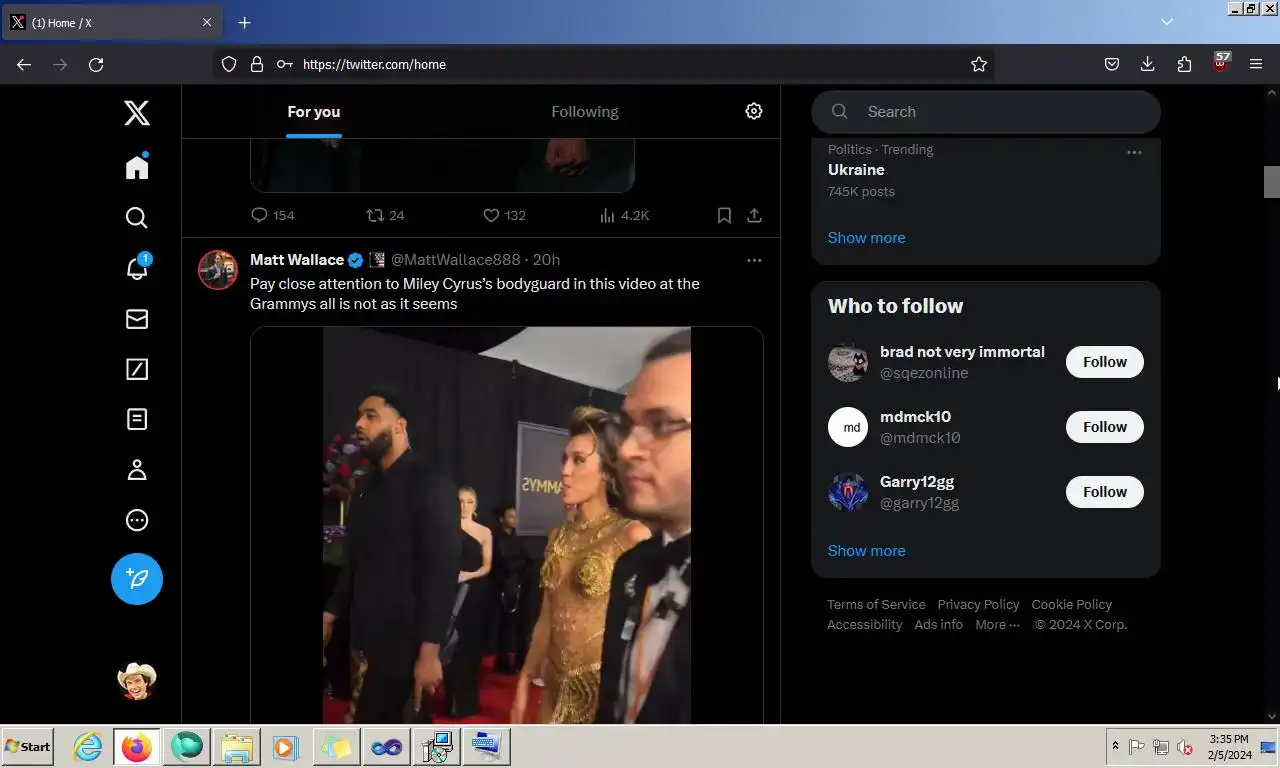Image resolution: width=1280 pixels, height=768 pixels.
Task: Click the Matt Wallace display name
Action: tap(297, 260)
